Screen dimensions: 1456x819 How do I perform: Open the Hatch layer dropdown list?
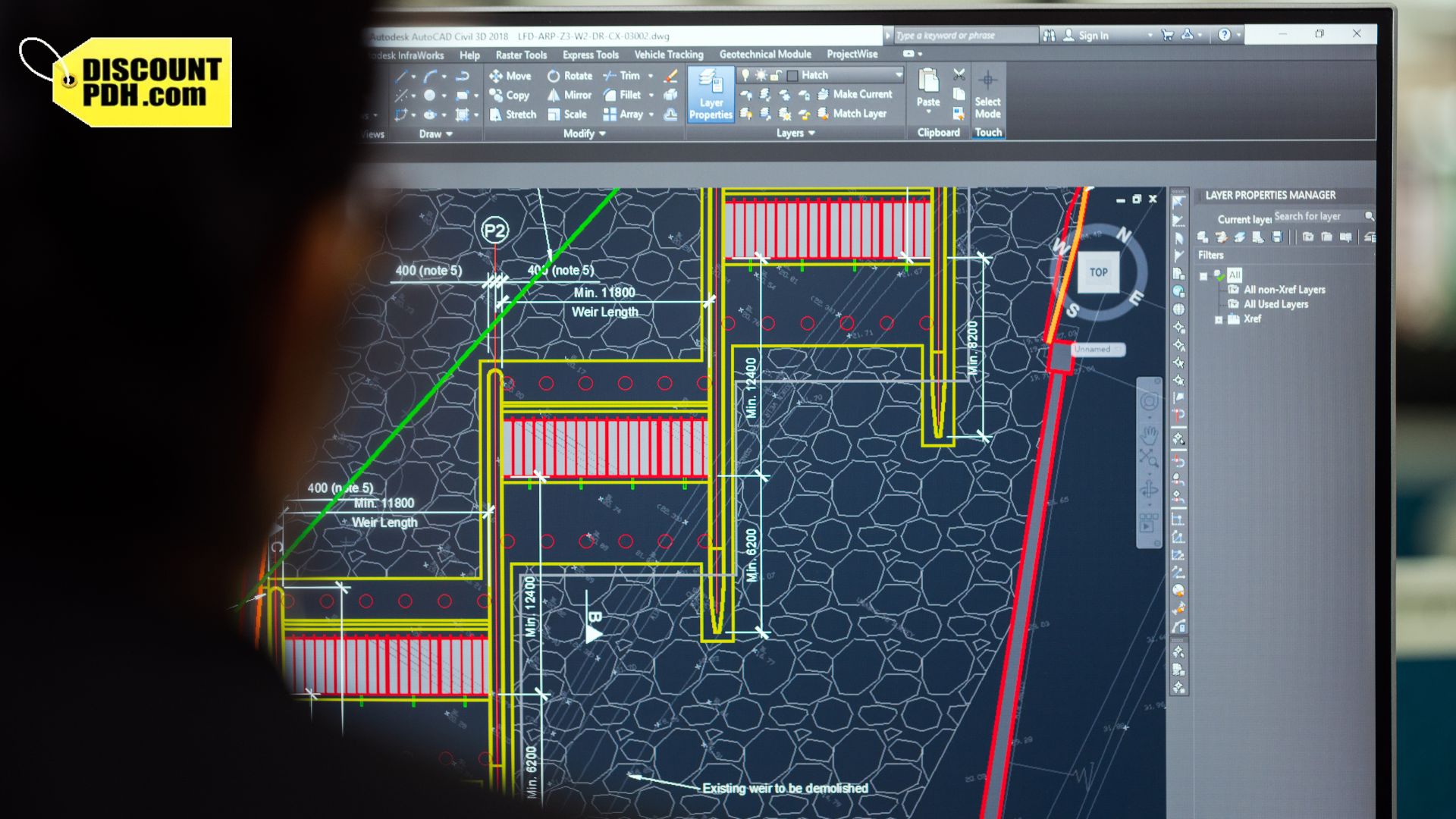[899, 75]
